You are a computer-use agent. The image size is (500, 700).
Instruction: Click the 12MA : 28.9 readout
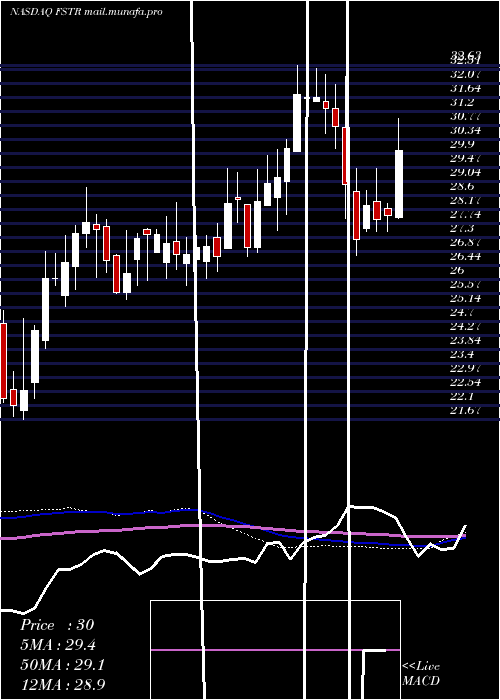(x=62, y=684)
